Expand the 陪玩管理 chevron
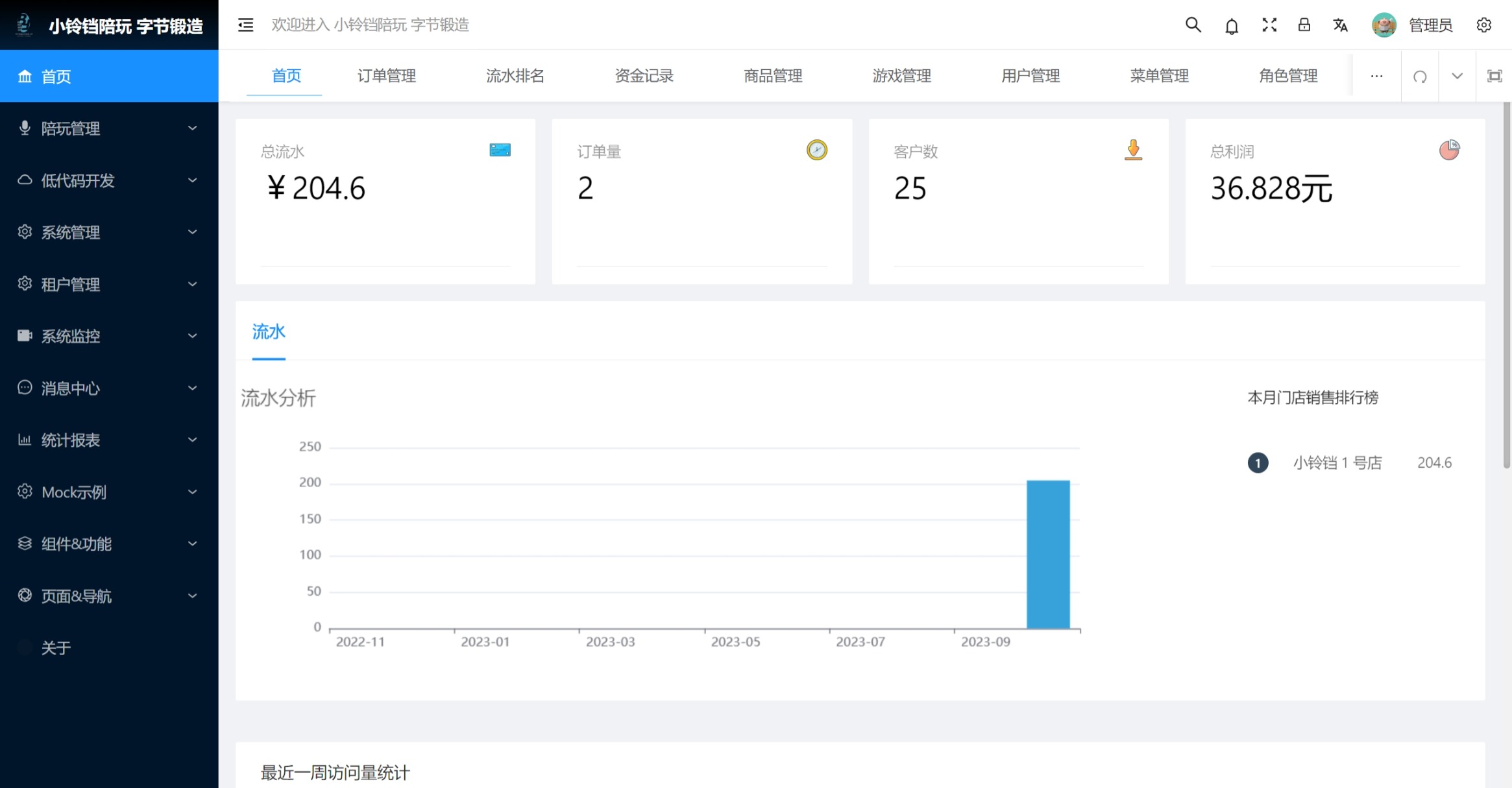 pyautogui.click(x=192, y=128)
